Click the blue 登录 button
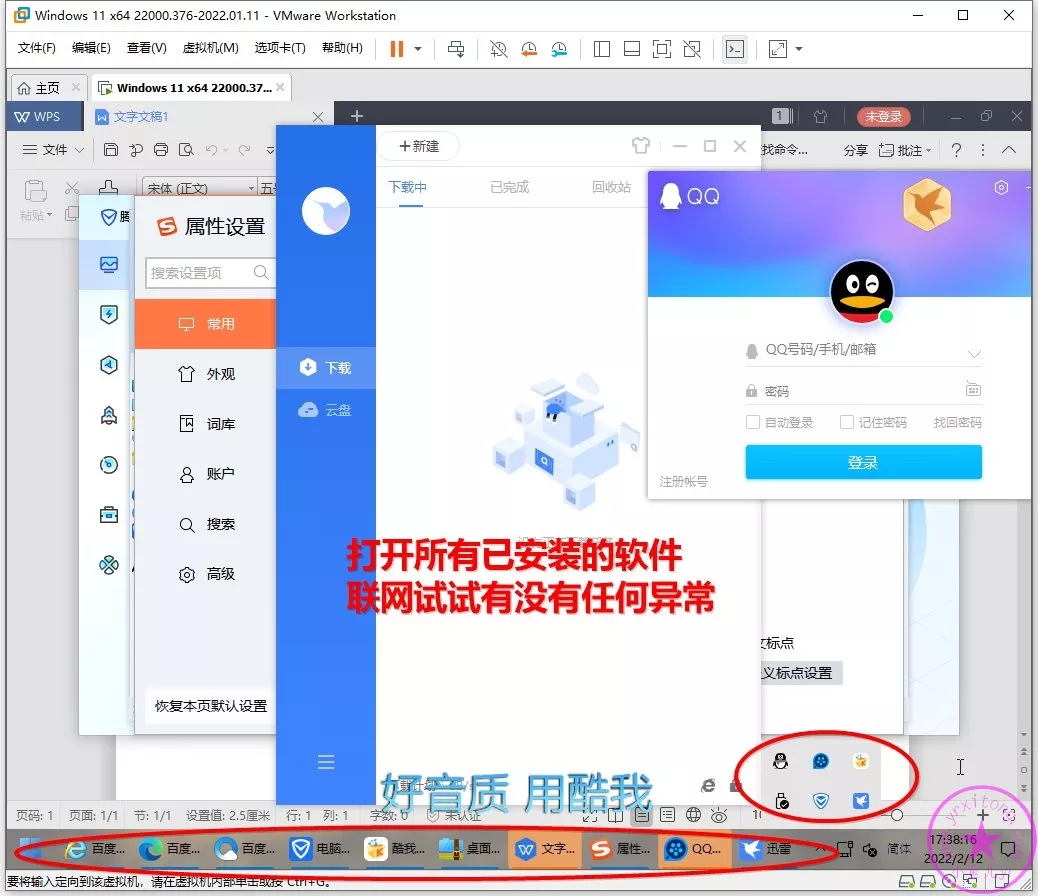 coord(863,462)
